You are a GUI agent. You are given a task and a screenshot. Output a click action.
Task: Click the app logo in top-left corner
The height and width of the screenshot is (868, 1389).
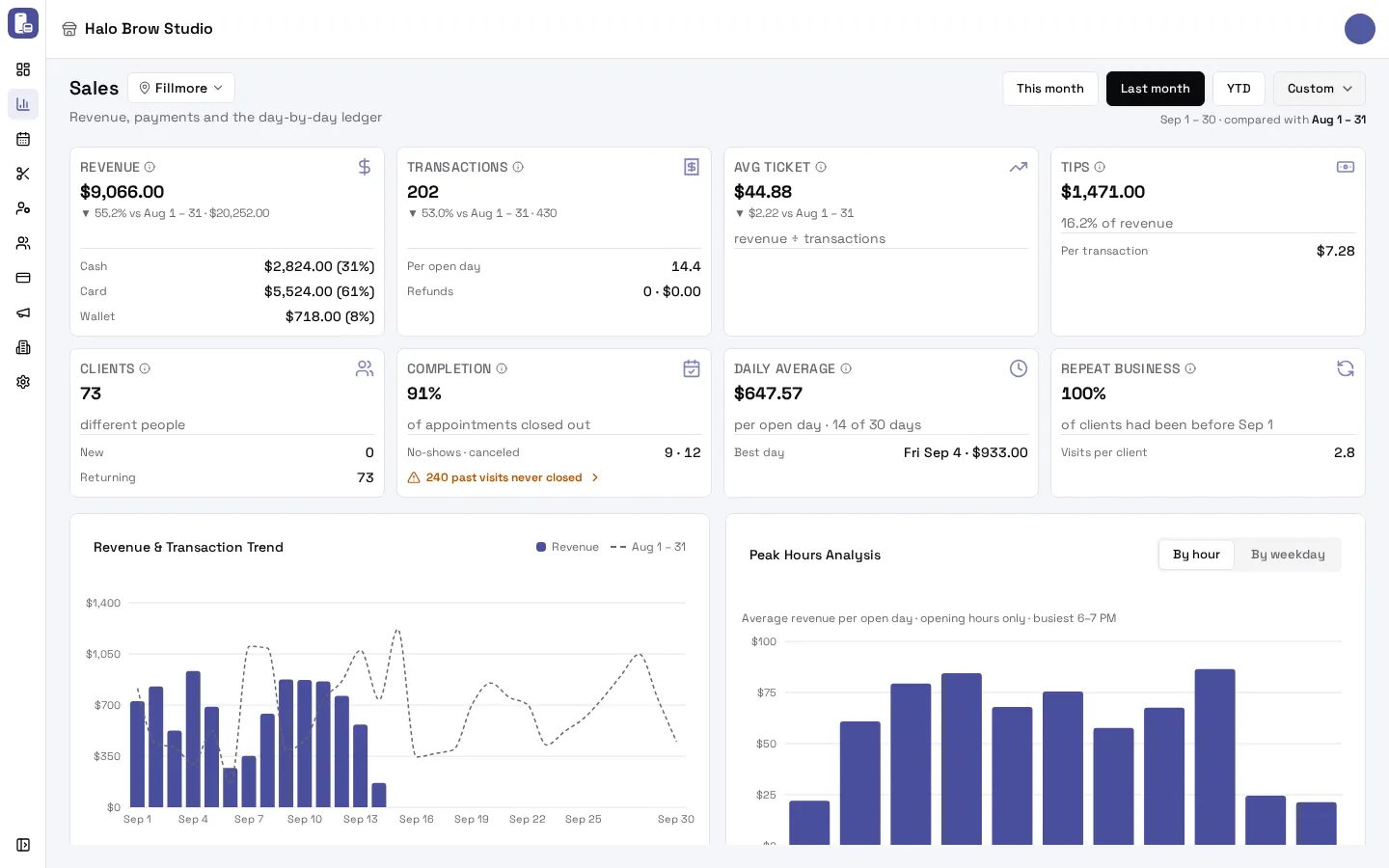[x=23, y=23]
